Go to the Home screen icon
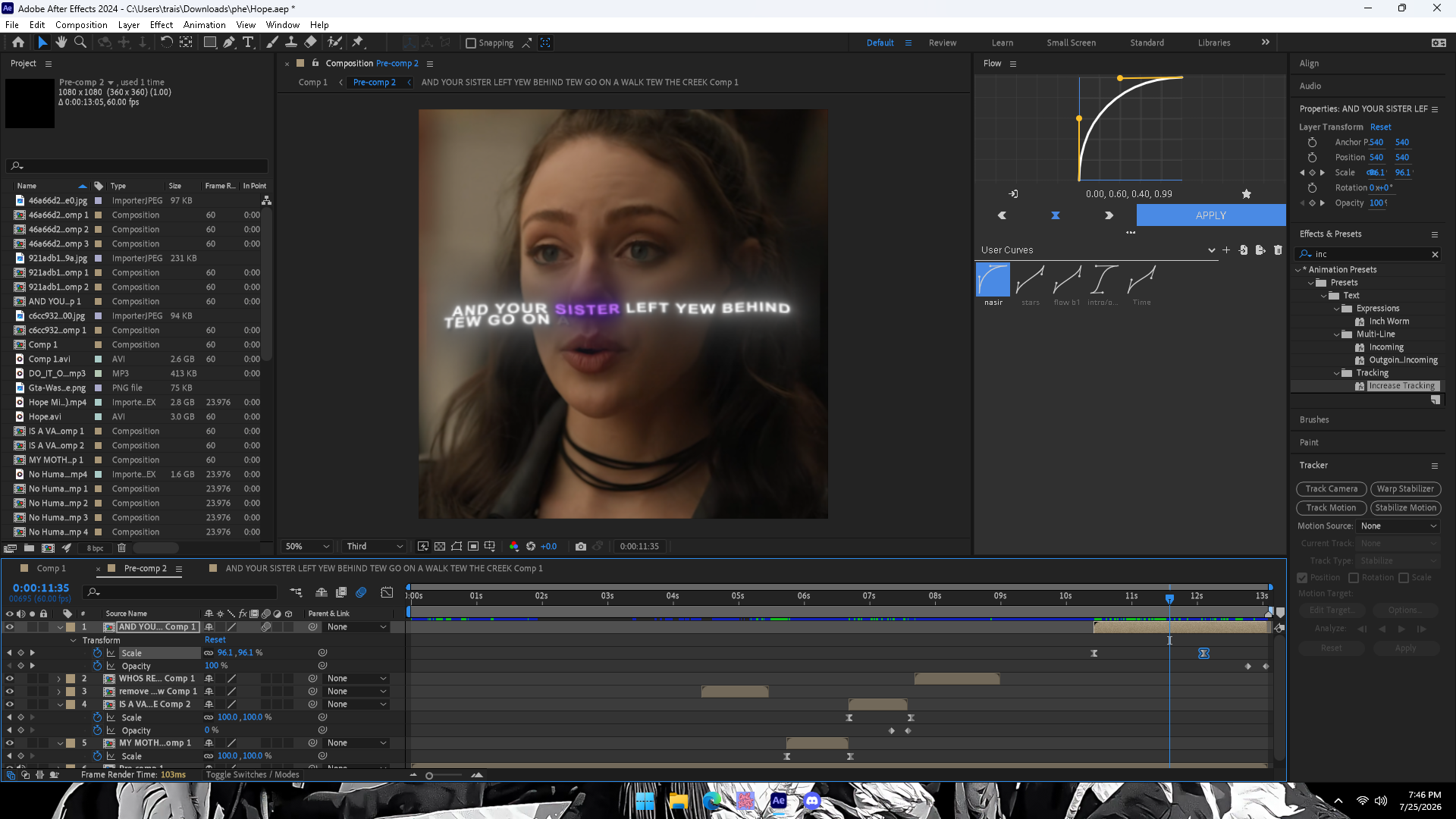 (18, 42)
